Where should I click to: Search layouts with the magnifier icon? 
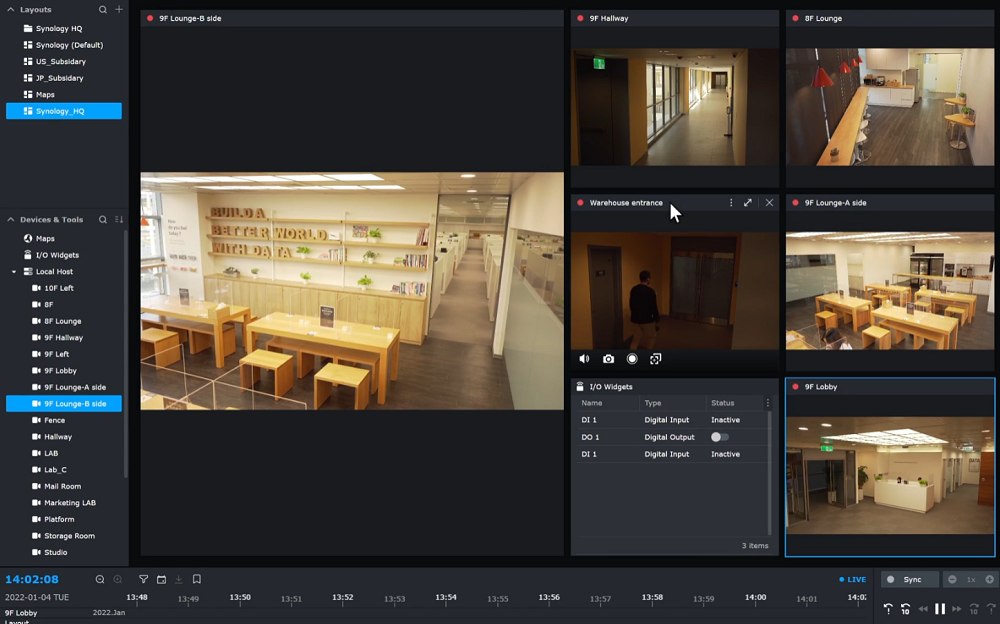pos(103,10)
